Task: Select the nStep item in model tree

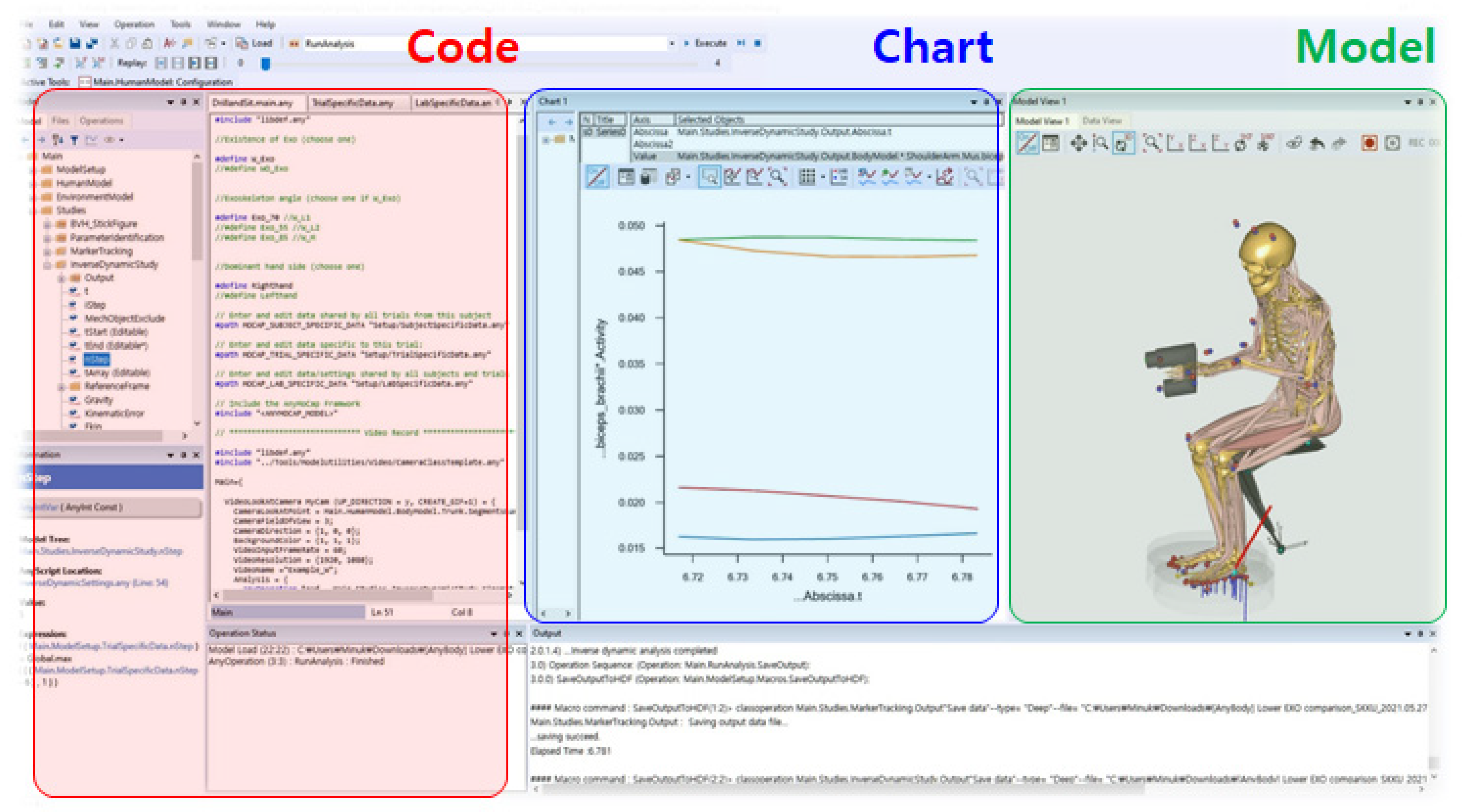Action: 96,359
